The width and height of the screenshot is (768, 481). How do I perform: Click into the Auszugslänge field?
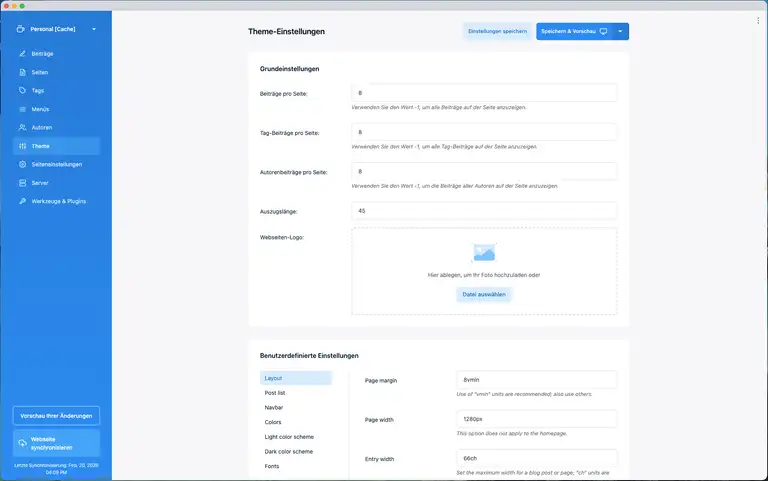[x=484, y=211]
